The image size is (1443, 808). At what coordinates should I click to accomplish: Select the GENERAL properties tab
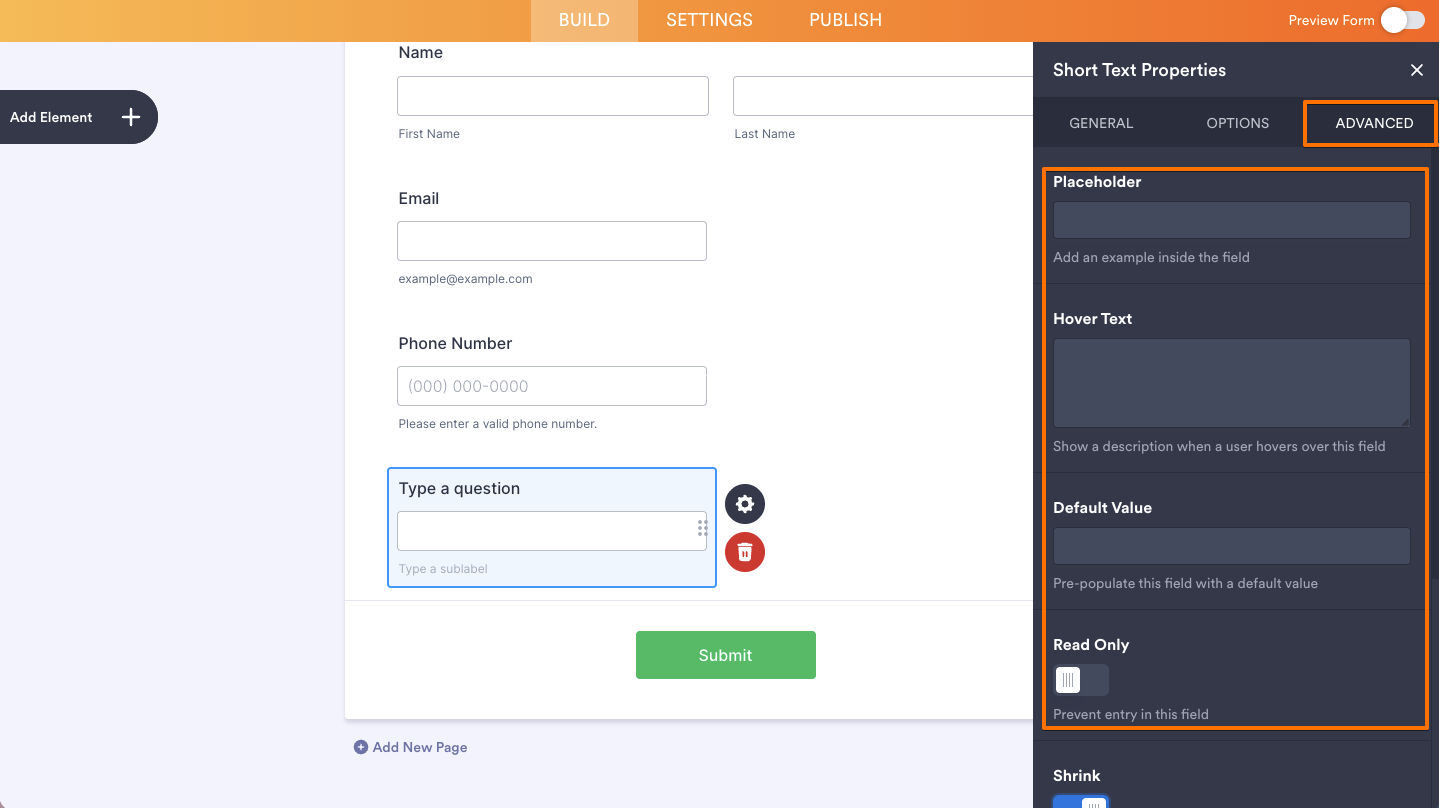[1101, 123]
